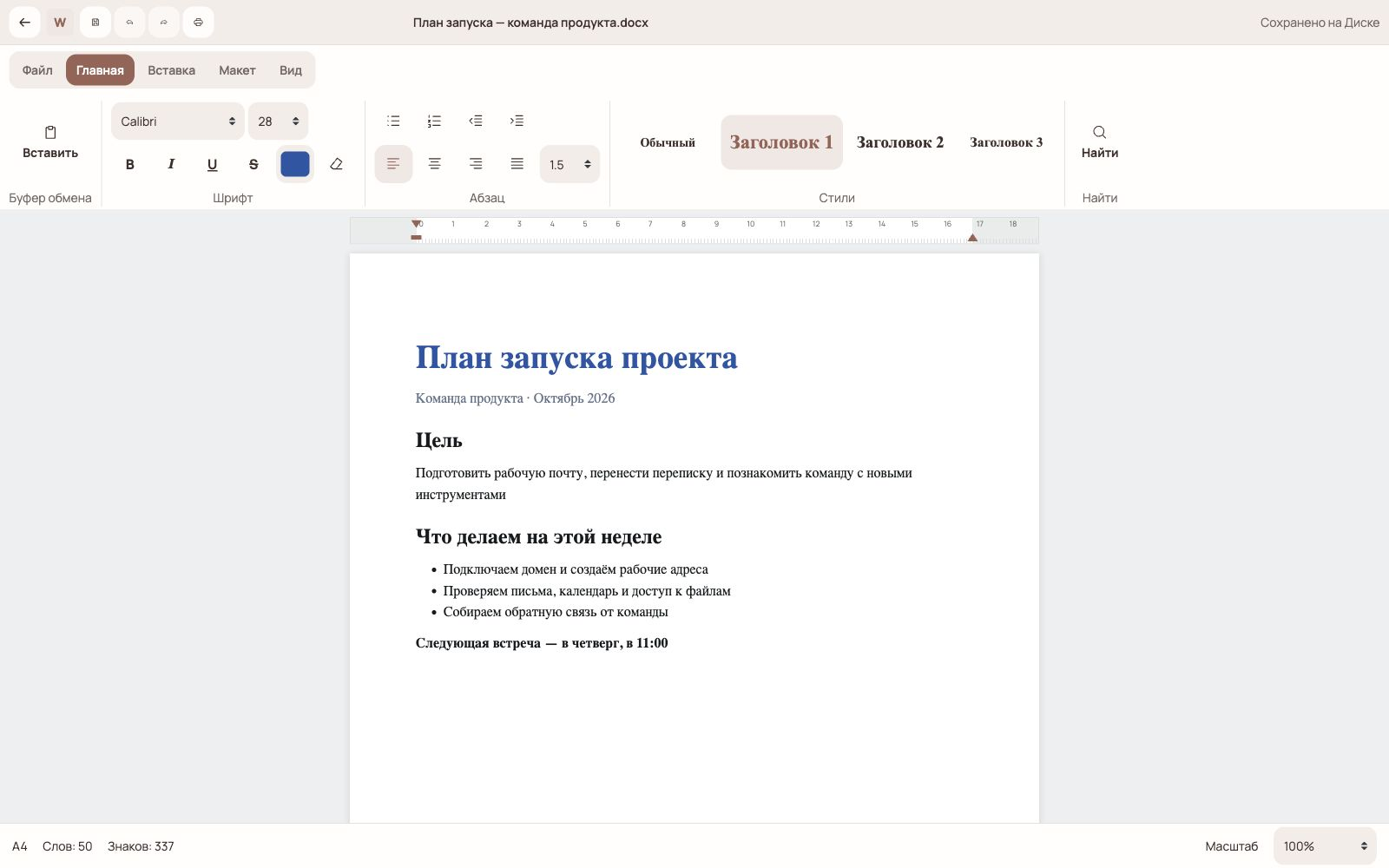This screenshot has width=1389, height=868.
Task: Apply the Заголовок 2 style
Action: 900,142
